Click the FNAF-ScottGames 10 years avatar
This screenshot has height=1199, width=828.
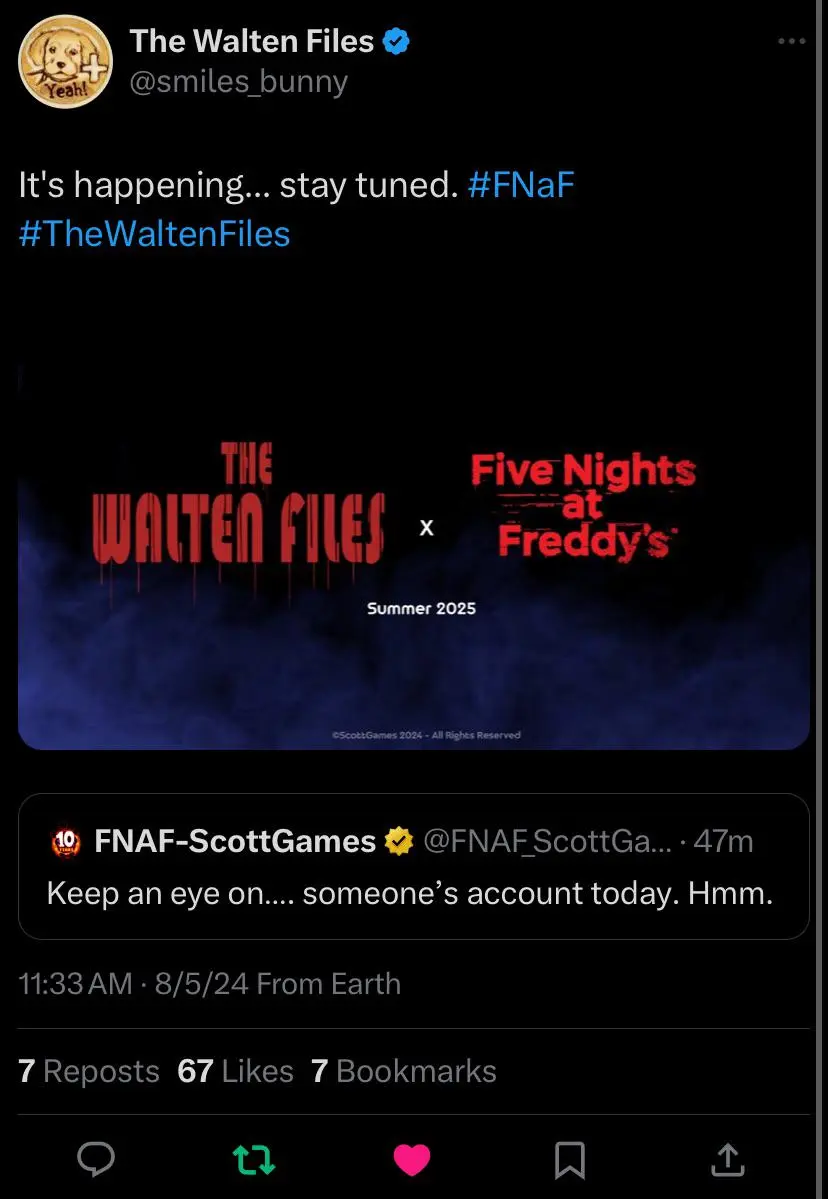pos(64,842)
